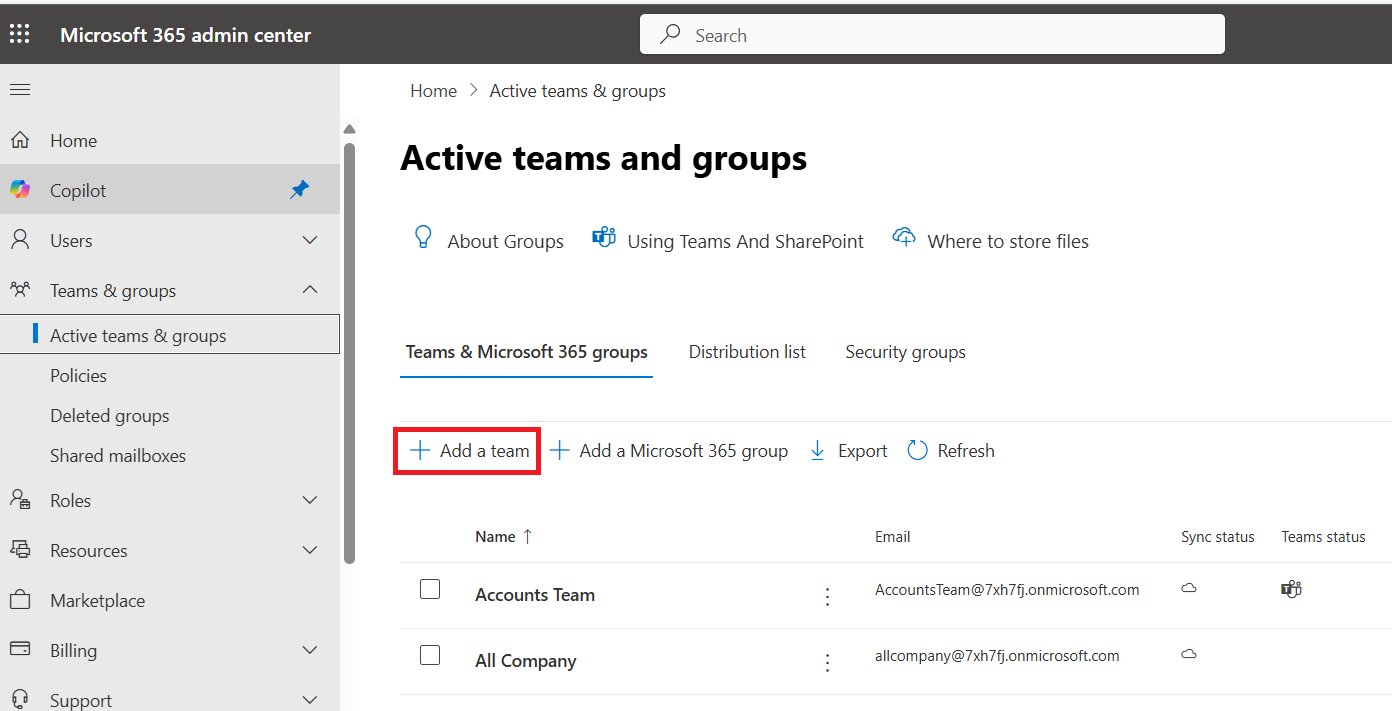Click the left navigation scrollbar
The height and width of the screenshot is (711, 1392).
point(349,350)
